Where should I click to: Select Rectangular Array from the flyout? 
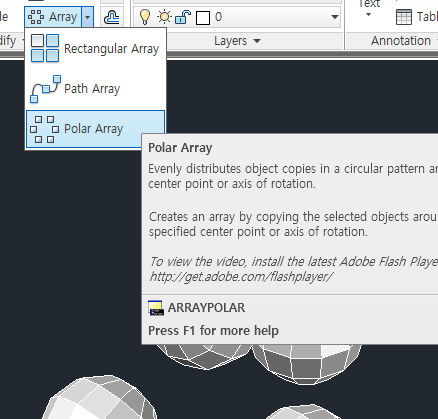(x=95, y=49)
